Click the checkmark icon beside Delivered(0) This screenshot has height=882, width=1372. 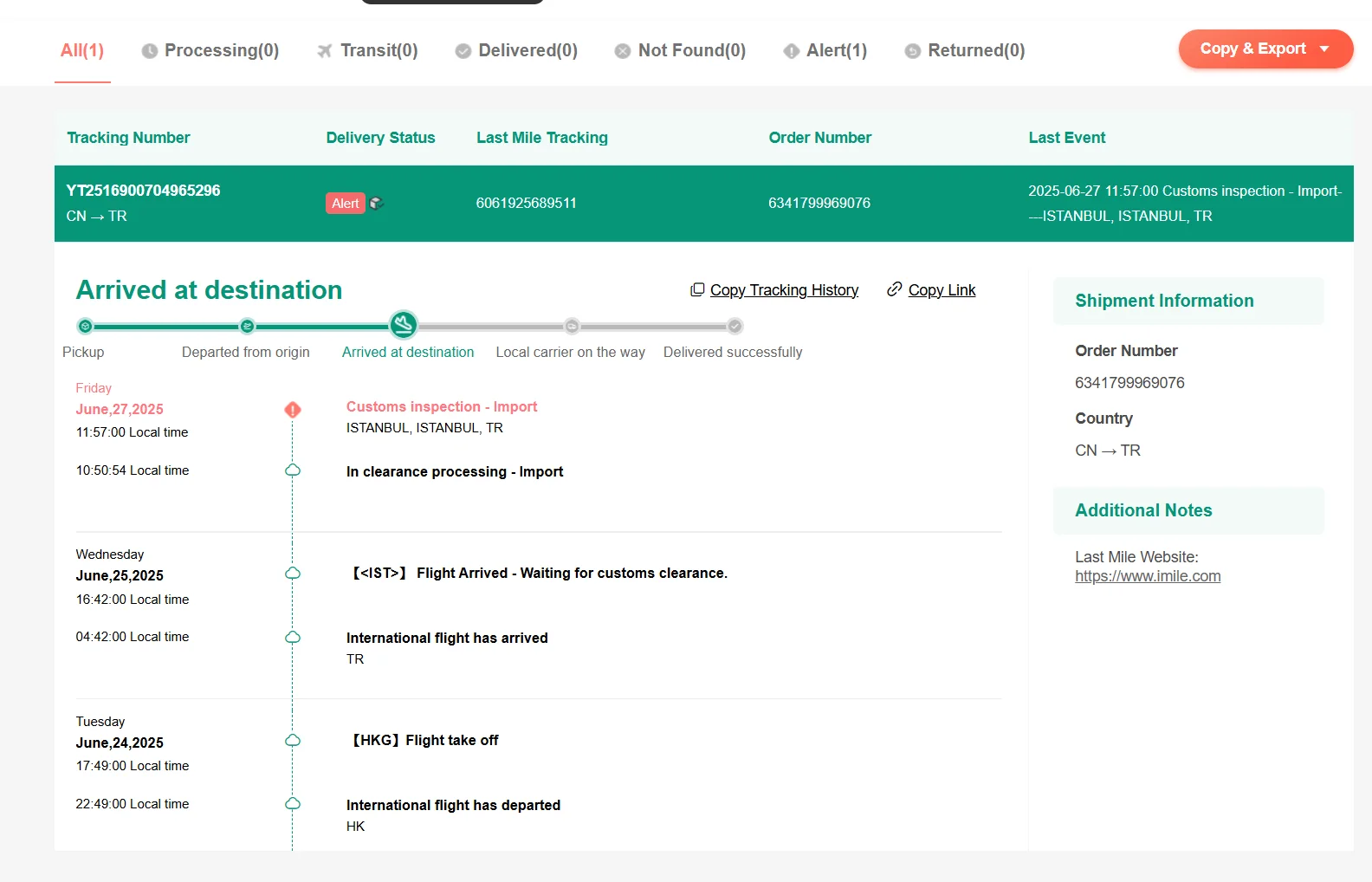click(x=463, y=51)
